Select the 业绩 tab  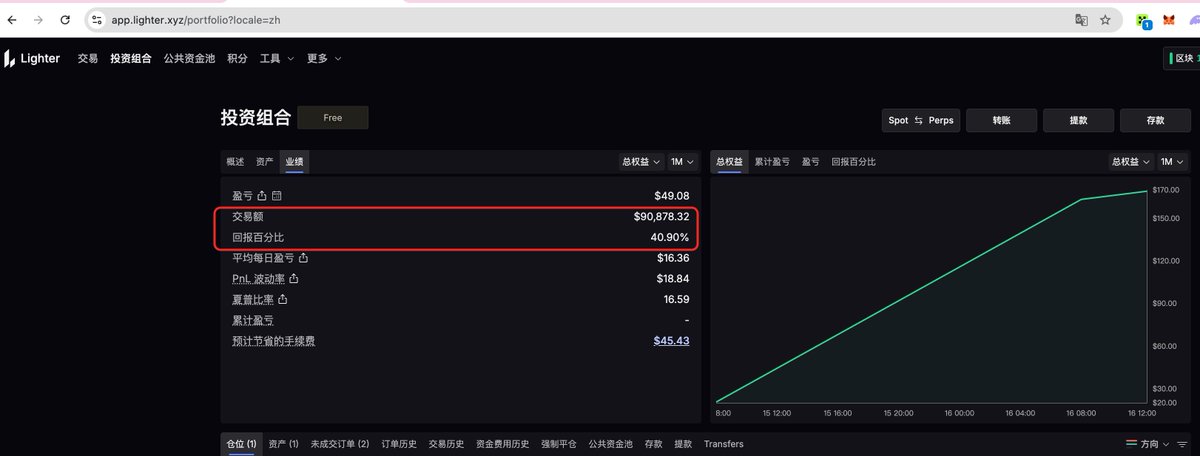[294, 162]
